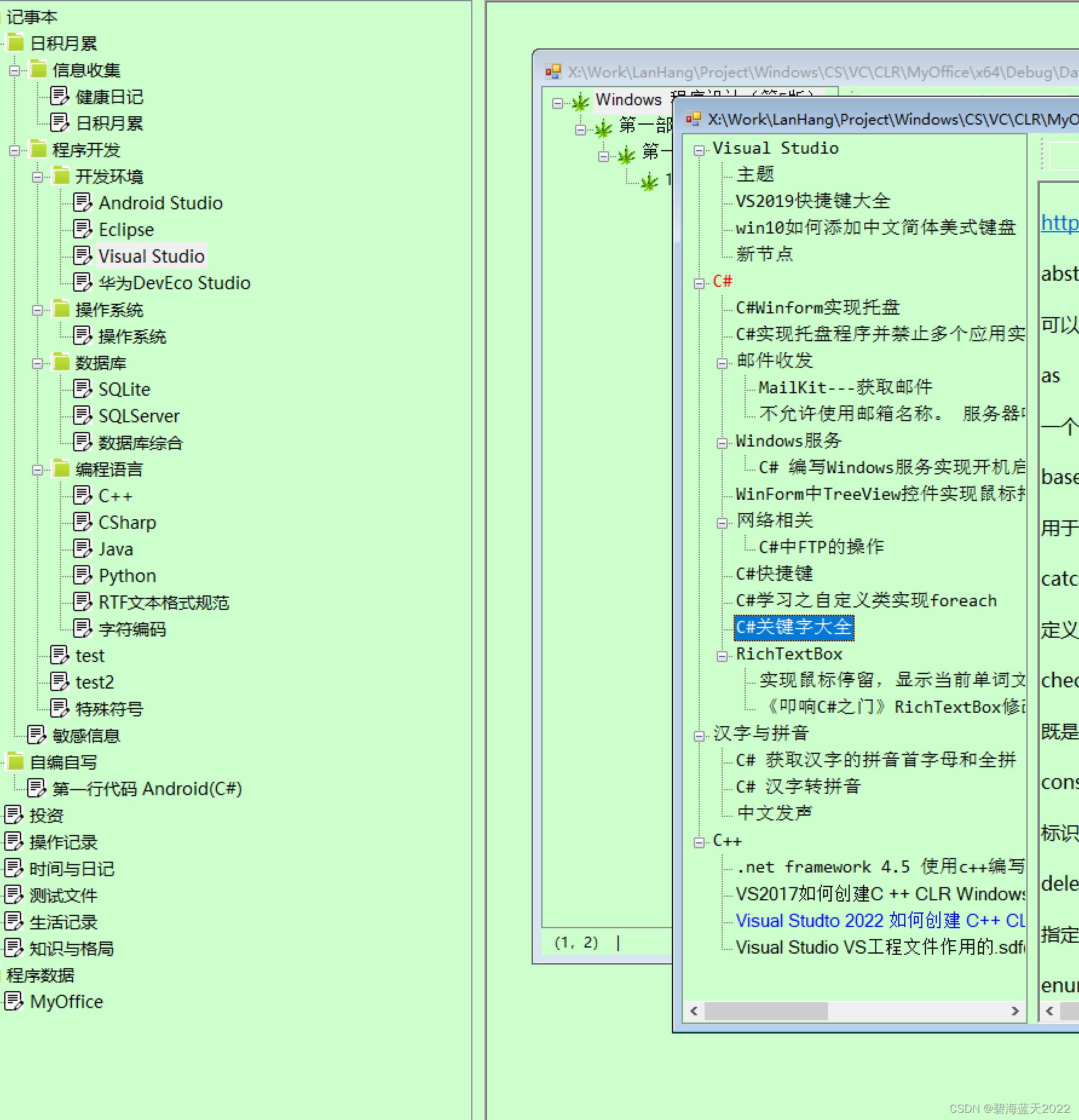Open the http link in the text pane
This screenshot has height=1120, width=1079.
1060,223
